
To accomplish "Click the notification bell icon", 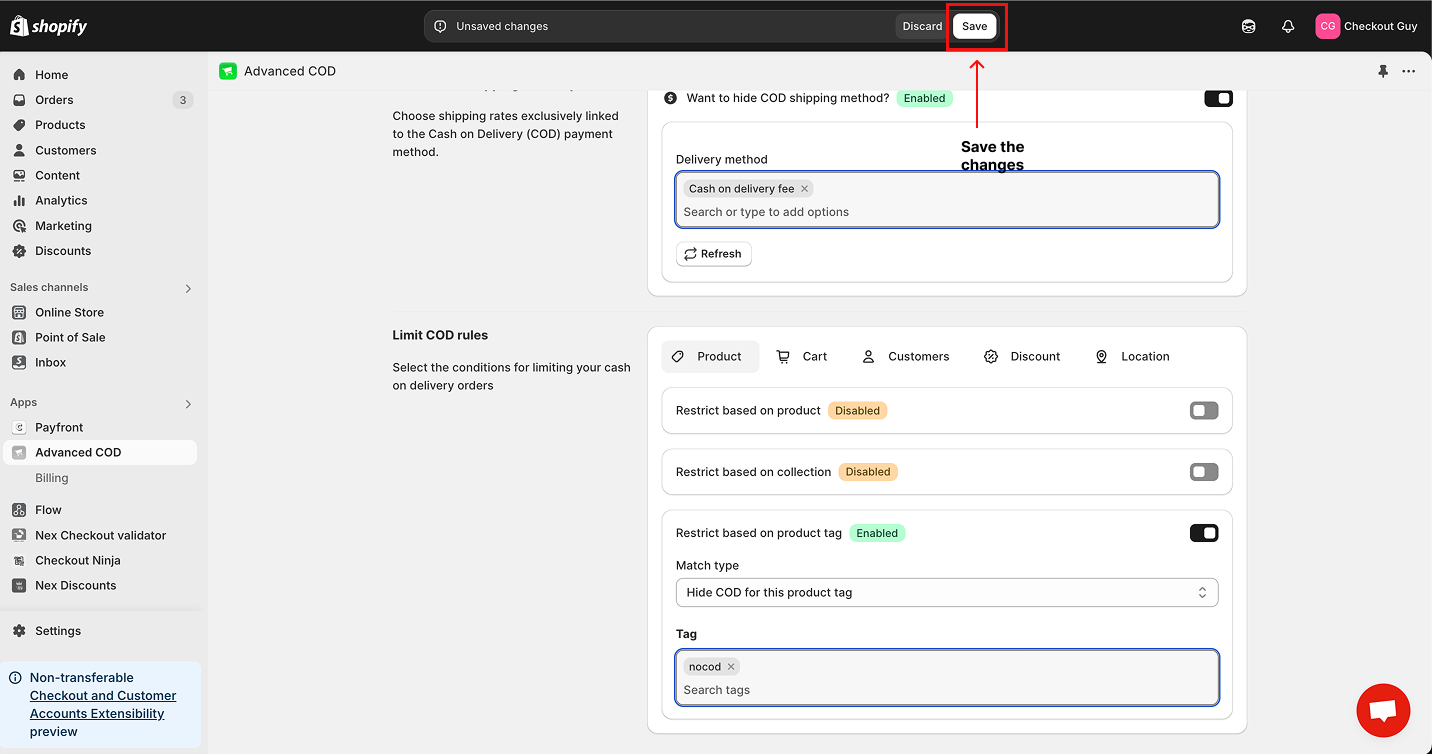I will 1288,27.
